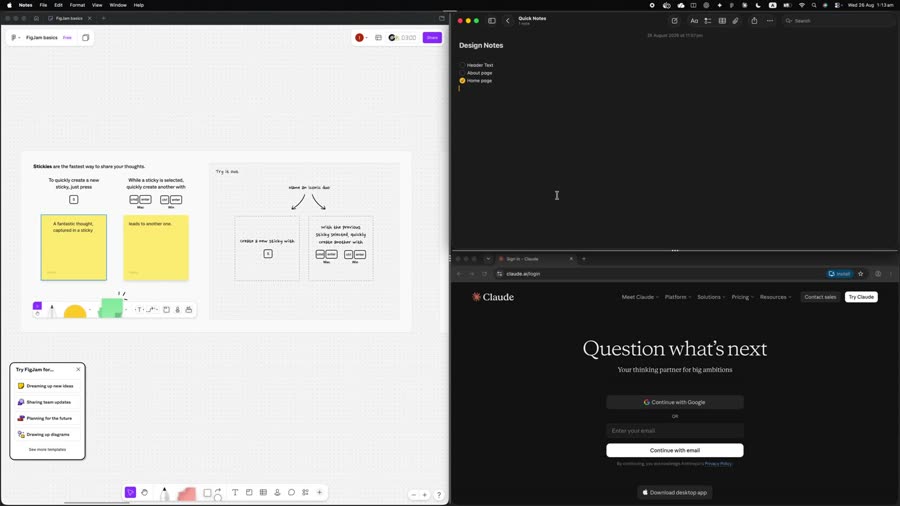Select the Hand tool in FigJam toolbar
Viewport: 900px width, 506px height.
(145, 492)
